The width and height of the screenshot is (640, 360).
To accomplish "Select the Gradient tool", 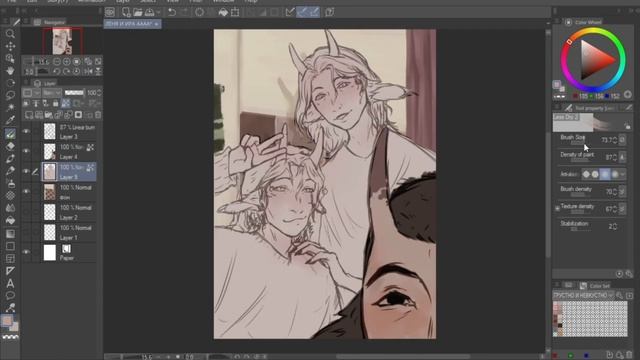I will (10, 234).
